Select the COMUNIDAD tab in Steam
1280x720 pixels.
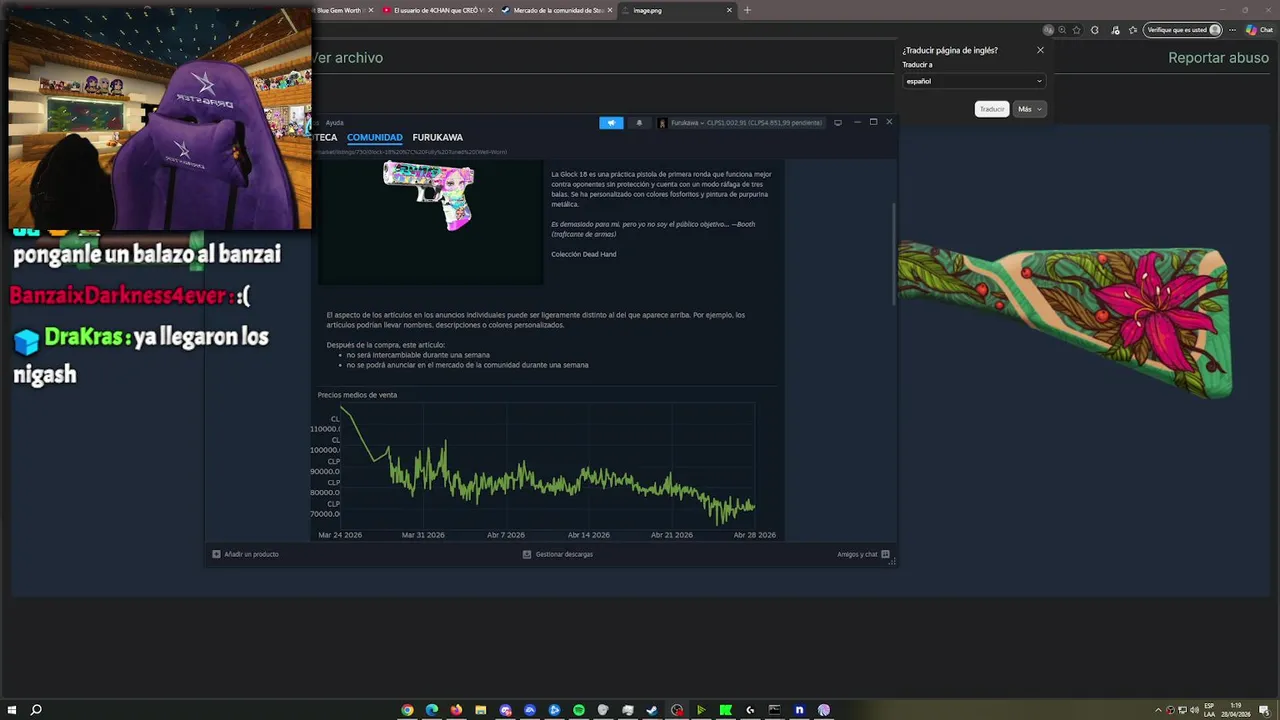(375, 137)
